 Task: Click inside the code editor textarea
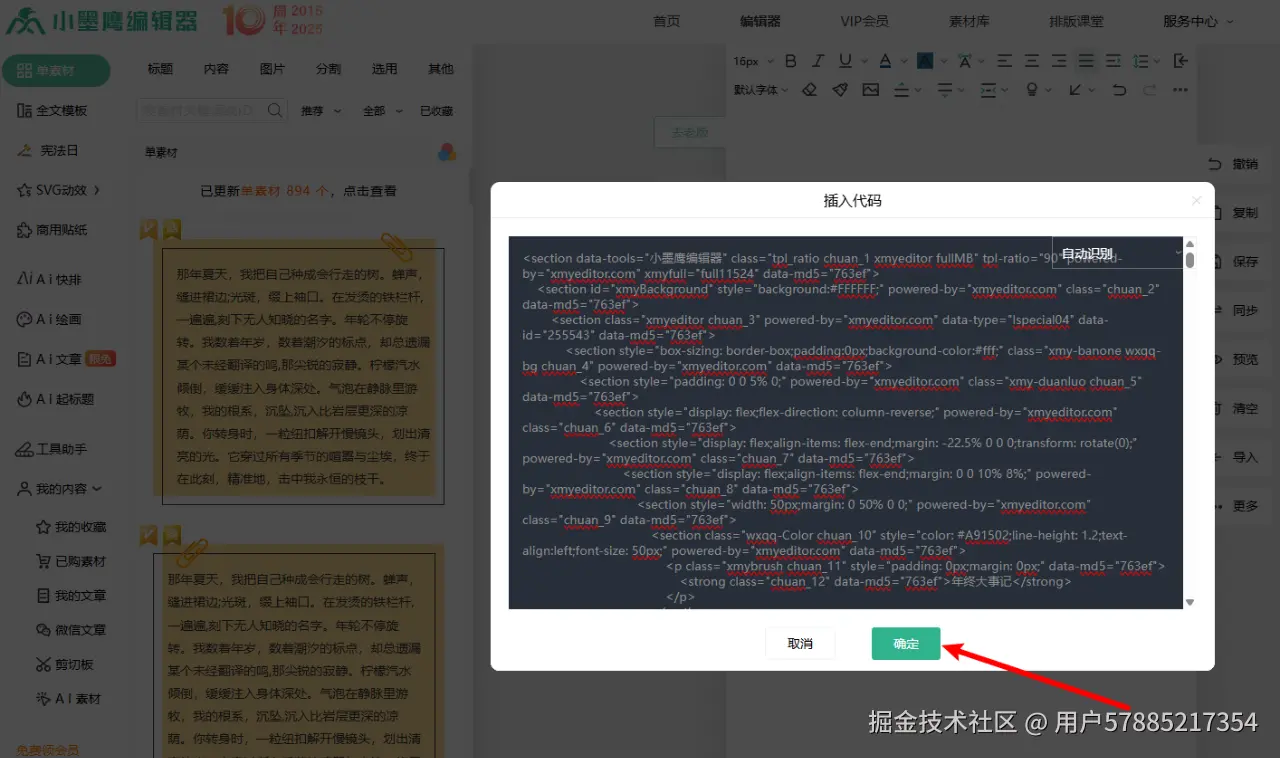[845, 422]
